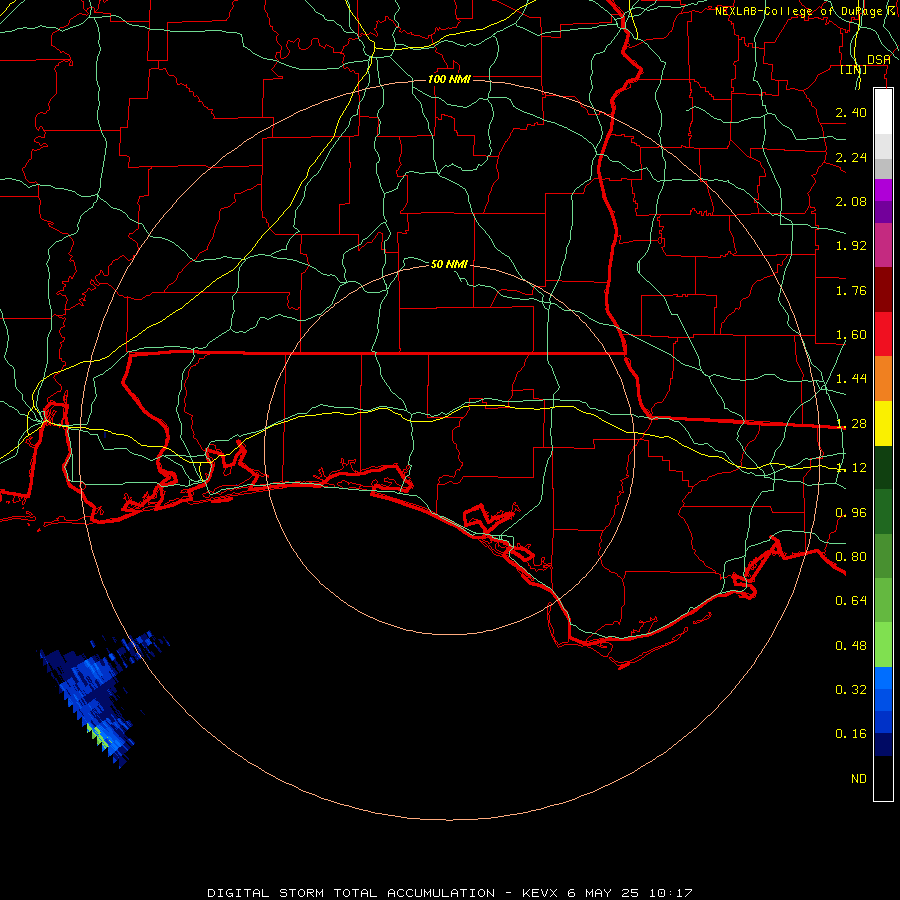Select the bright purple legend swatch

point(883,190)
